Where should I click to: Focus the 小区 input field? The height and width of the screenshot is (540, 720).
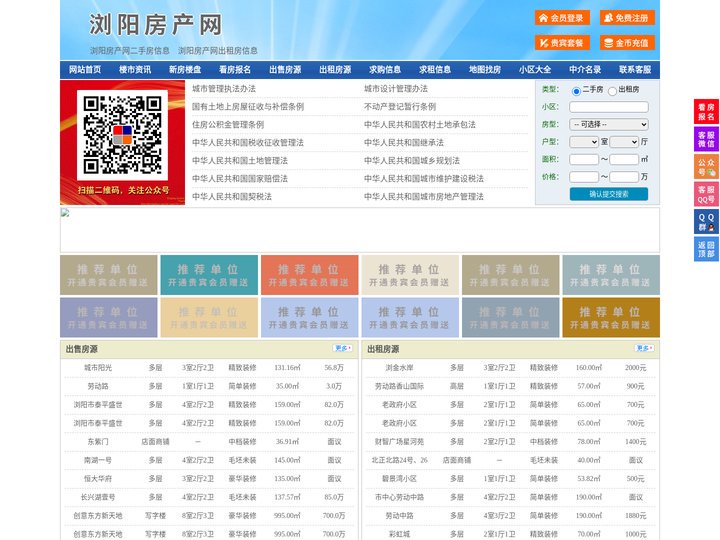click(609, 107)
